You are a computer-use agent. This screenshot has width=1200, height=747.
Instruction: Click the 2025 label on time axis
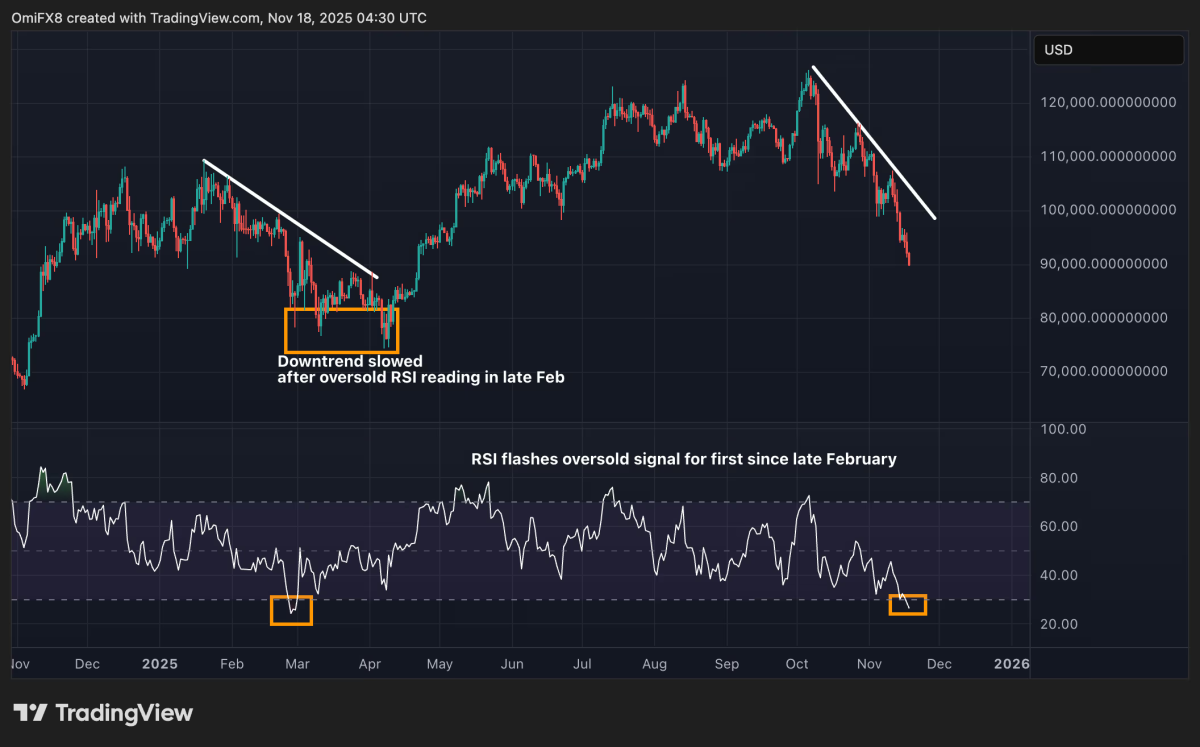pyautogui.click(x=159, y=662)
